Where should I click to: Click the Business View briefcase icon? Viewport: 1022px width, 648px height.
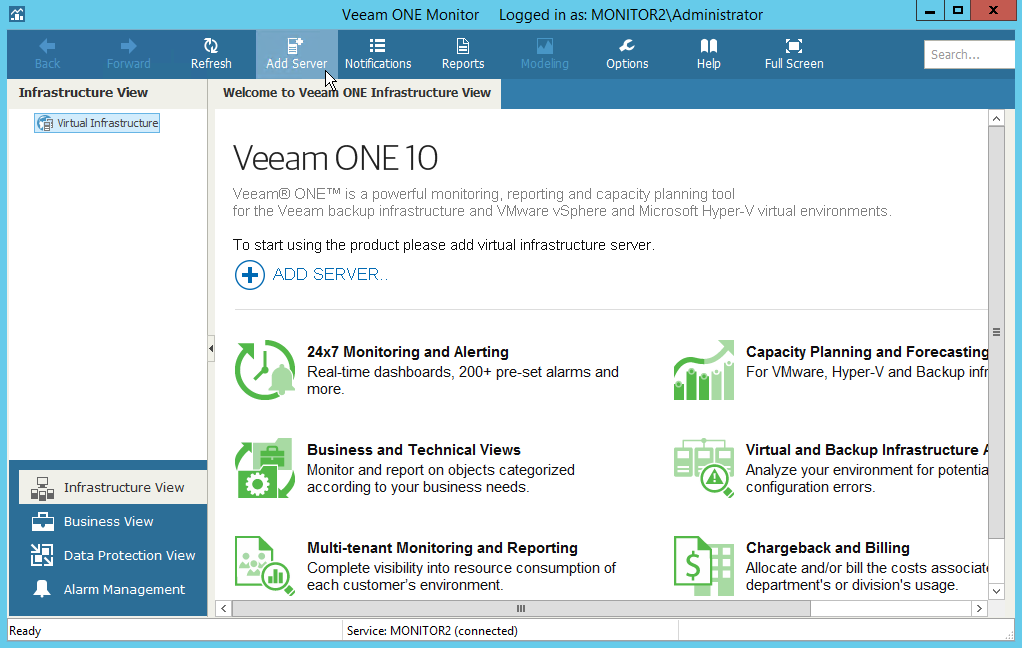click(42, 522)
